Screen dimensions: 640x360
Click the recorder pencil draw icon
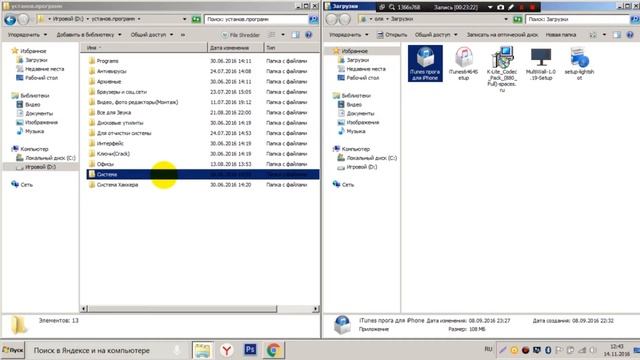(511, 7)
